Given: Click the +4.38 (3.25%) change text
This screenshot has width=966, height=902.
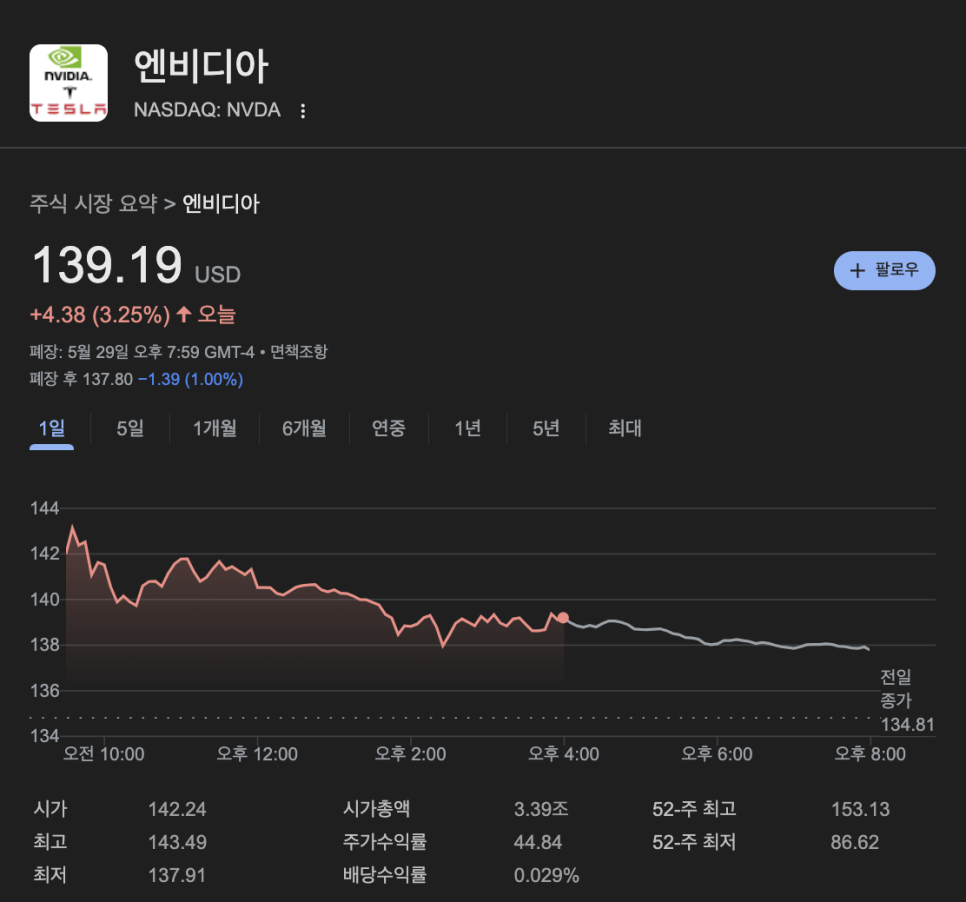Looking at the screenshot, I should point(100,315).
